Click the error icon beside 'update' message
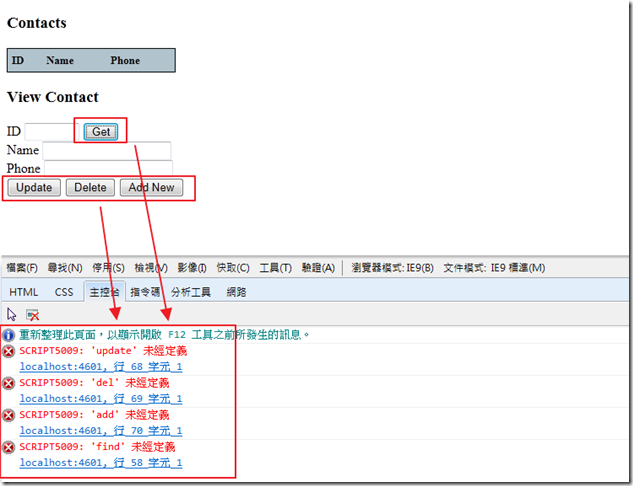The width and height of the screenshot is (633, 486). (8, 351)
